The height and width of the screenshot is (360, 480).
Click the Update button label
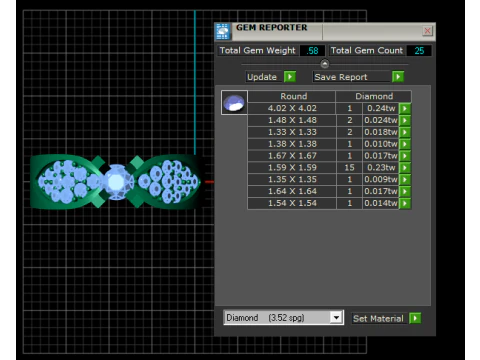[x=262, y=77]
